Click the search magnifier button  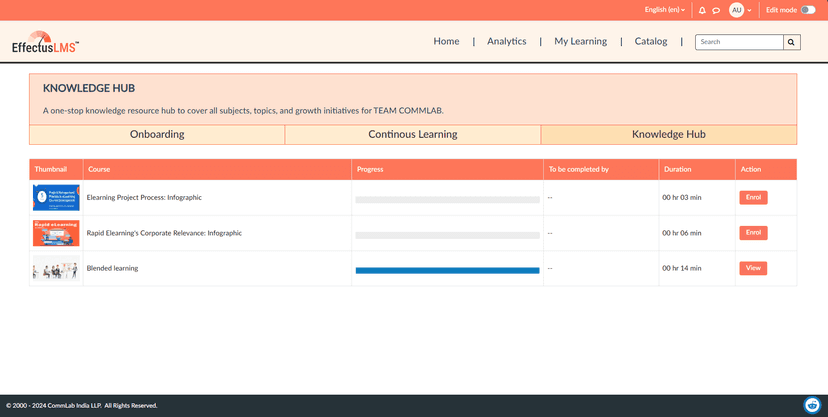pos(791,42)
